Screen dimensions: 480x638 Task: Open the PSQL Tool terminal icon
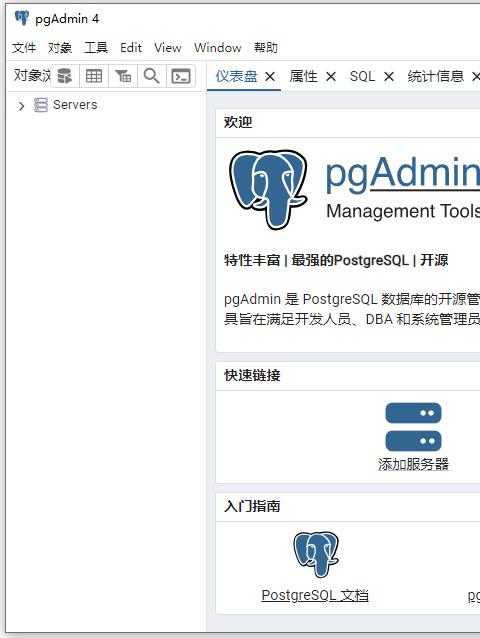[181, 76]
